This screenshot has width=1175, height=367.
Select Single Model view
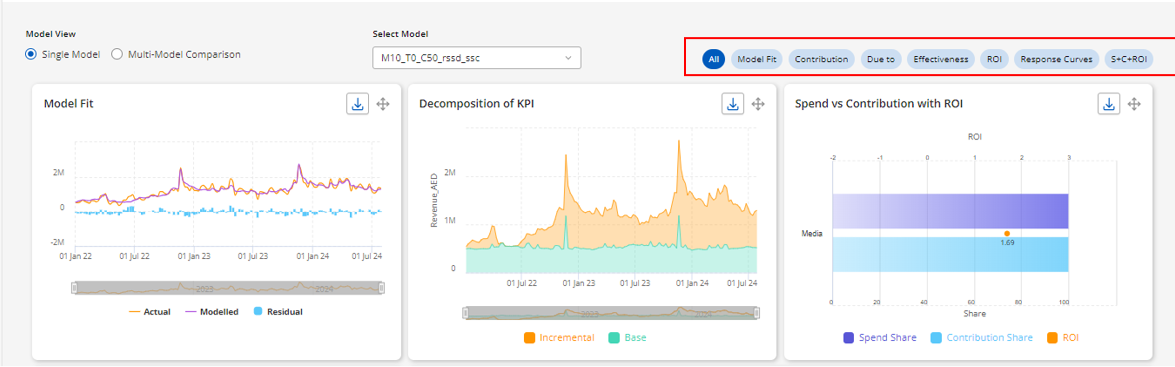point(63,54)
